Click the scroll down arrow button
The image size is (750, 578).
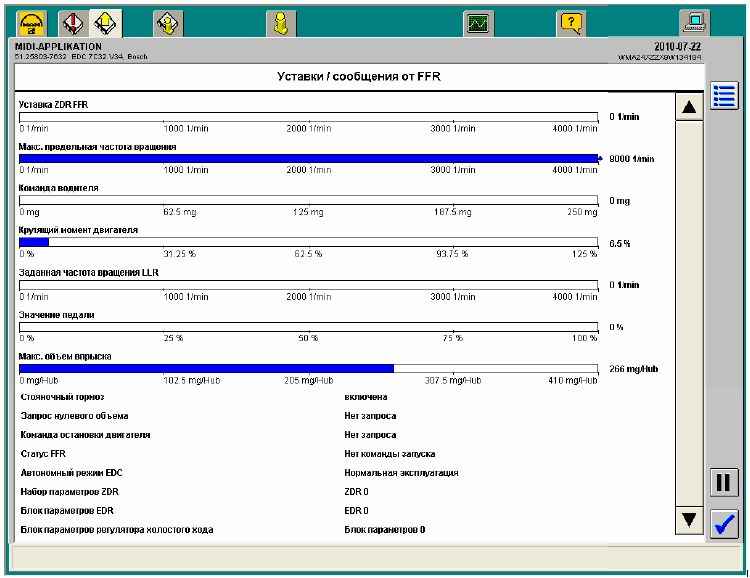coord(689,520)
